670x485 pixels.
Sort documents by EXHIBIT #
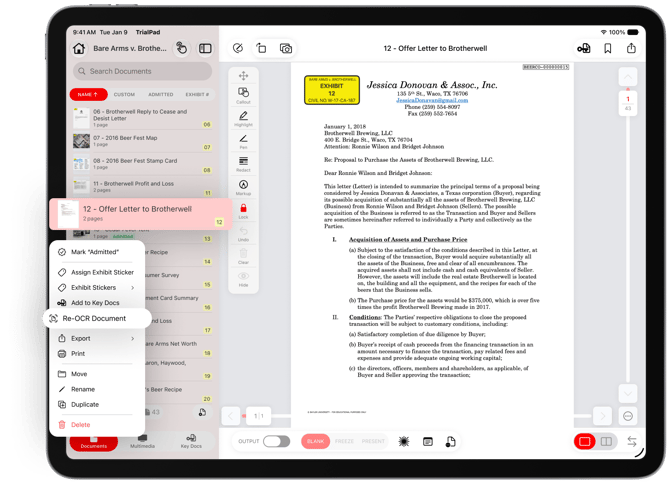pos(197,94)
